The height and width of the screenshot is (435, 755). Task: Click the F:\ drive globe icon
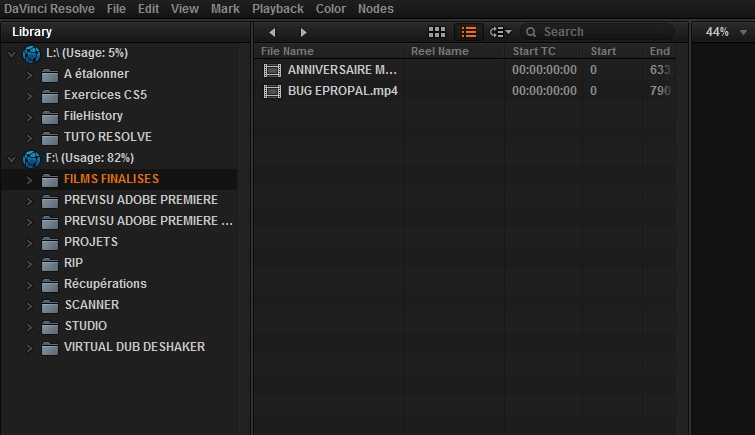(x=31, y=158)
